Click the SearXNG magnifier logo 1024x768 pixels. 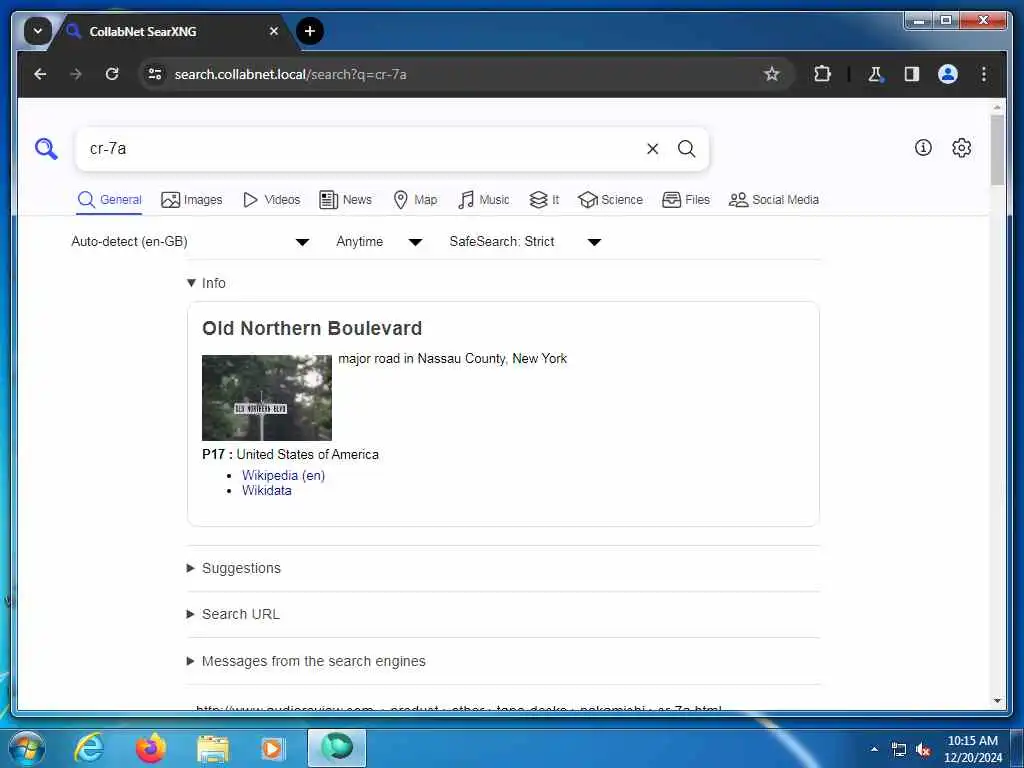click(x=46, y=149)
